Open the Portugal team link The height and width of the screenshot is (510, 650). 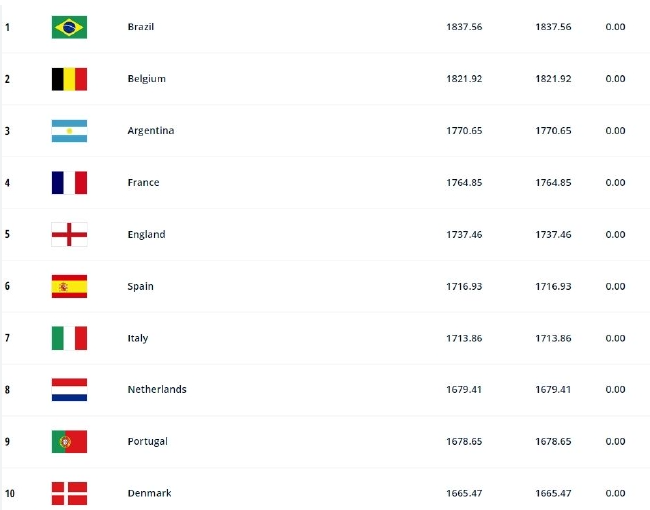148,442
